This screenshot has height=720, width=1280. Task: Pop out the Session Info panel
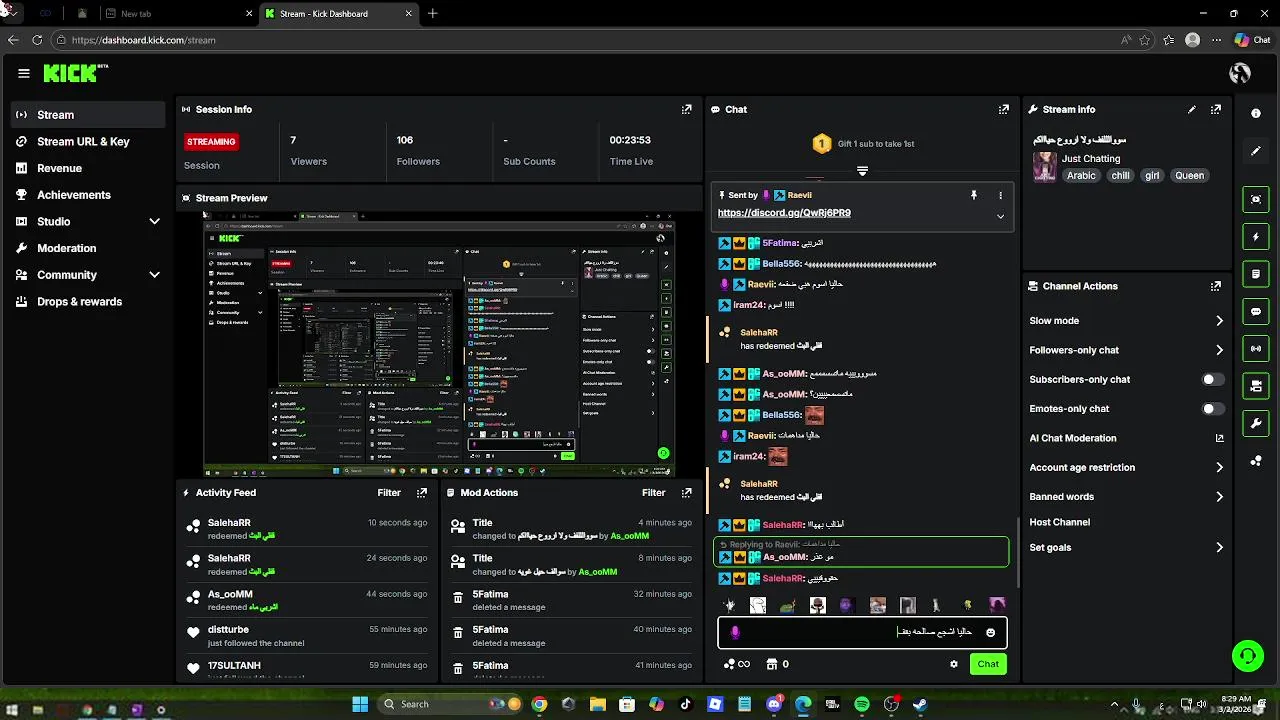coord(686,109)
